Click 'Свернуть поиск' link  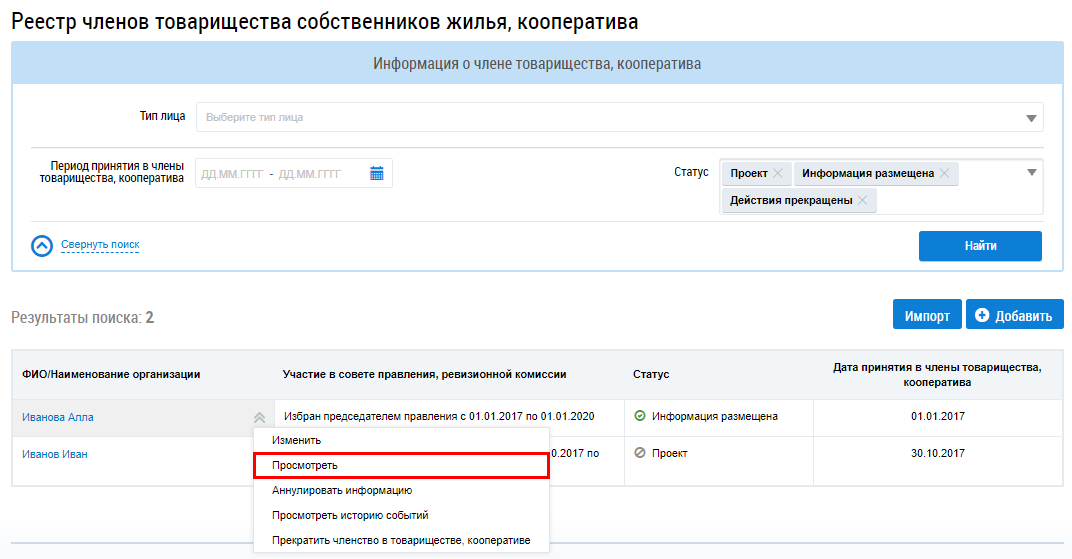[100, 245]
